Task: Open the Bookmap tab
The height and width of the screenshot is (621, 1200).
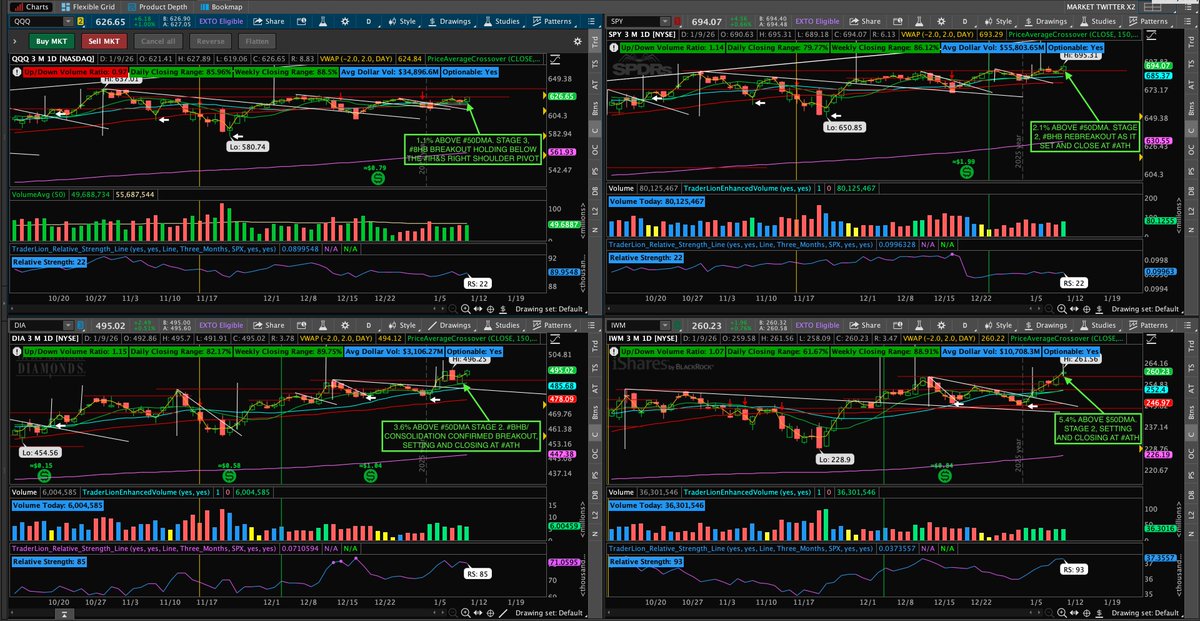Action: click(221, 7)
